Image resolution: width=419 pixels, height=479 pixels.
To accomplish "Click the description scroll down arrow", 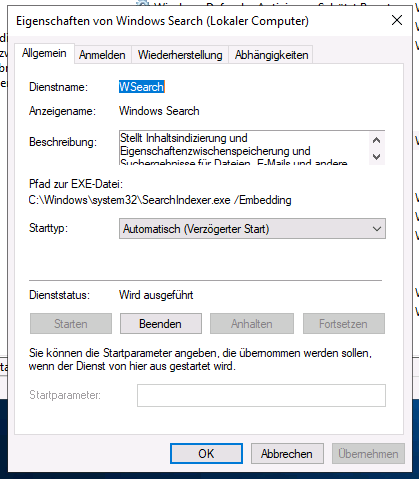I will pos(377,156).
